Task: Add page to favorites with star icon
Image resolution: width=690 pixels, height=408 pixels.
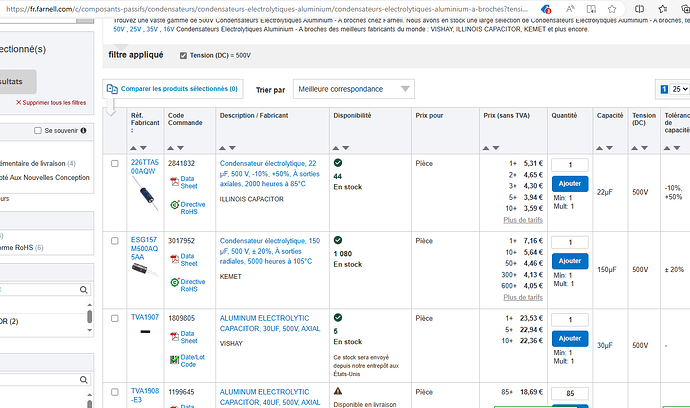Action: coord(612,9)
